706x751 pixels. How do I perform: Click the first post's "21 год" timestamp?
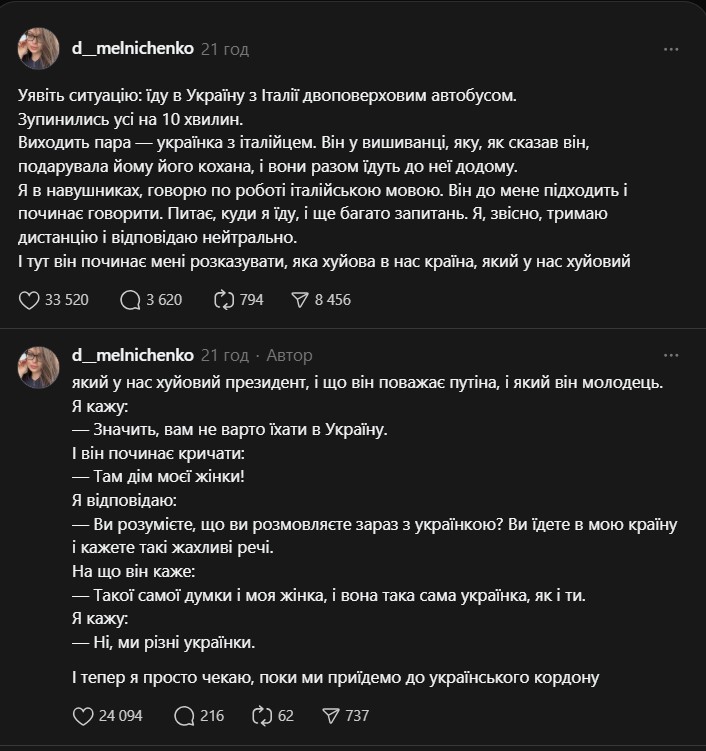tap(225, 48)
